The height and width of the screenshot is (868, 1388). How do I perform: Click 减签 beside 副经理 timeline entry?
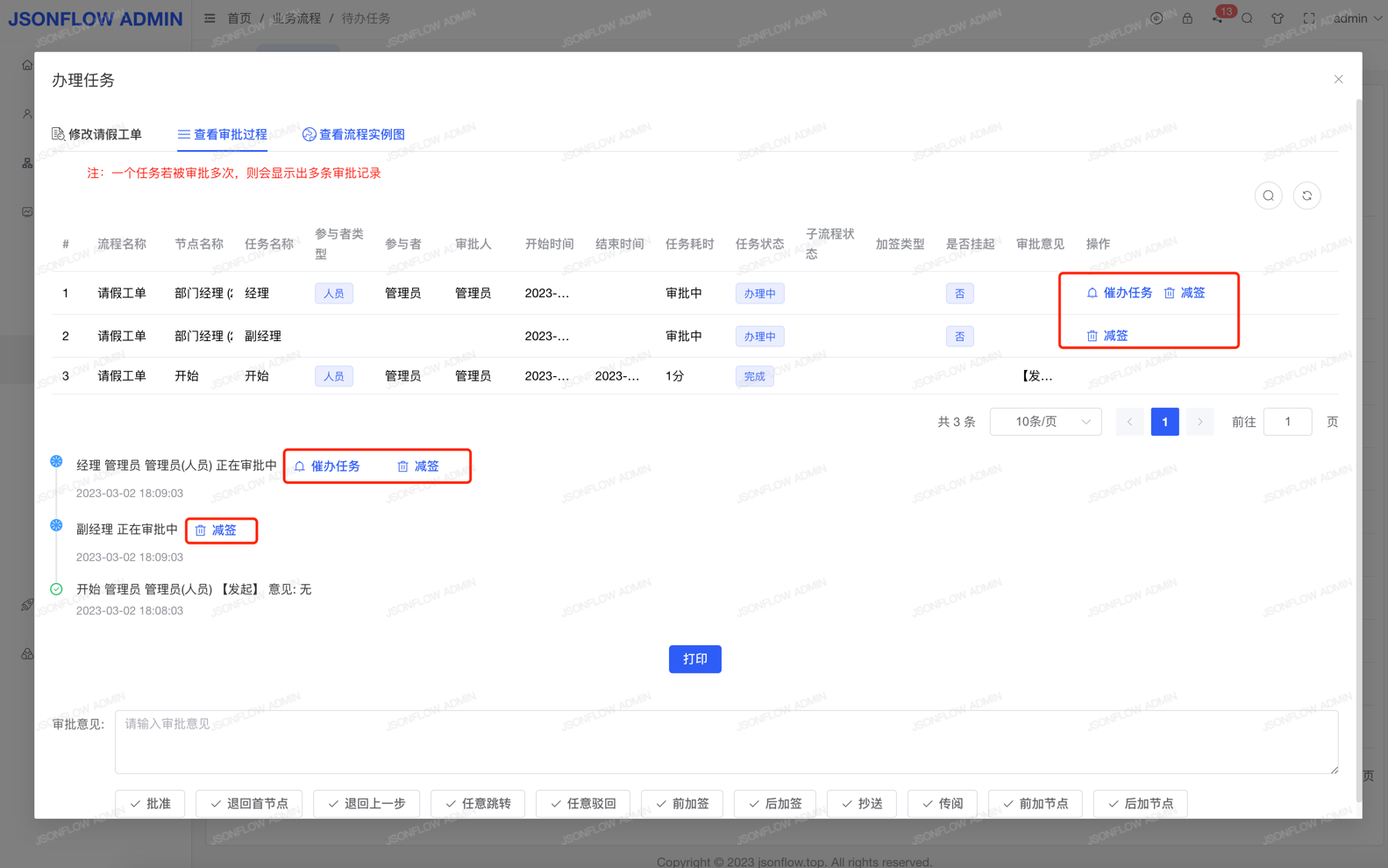point(216,530)
